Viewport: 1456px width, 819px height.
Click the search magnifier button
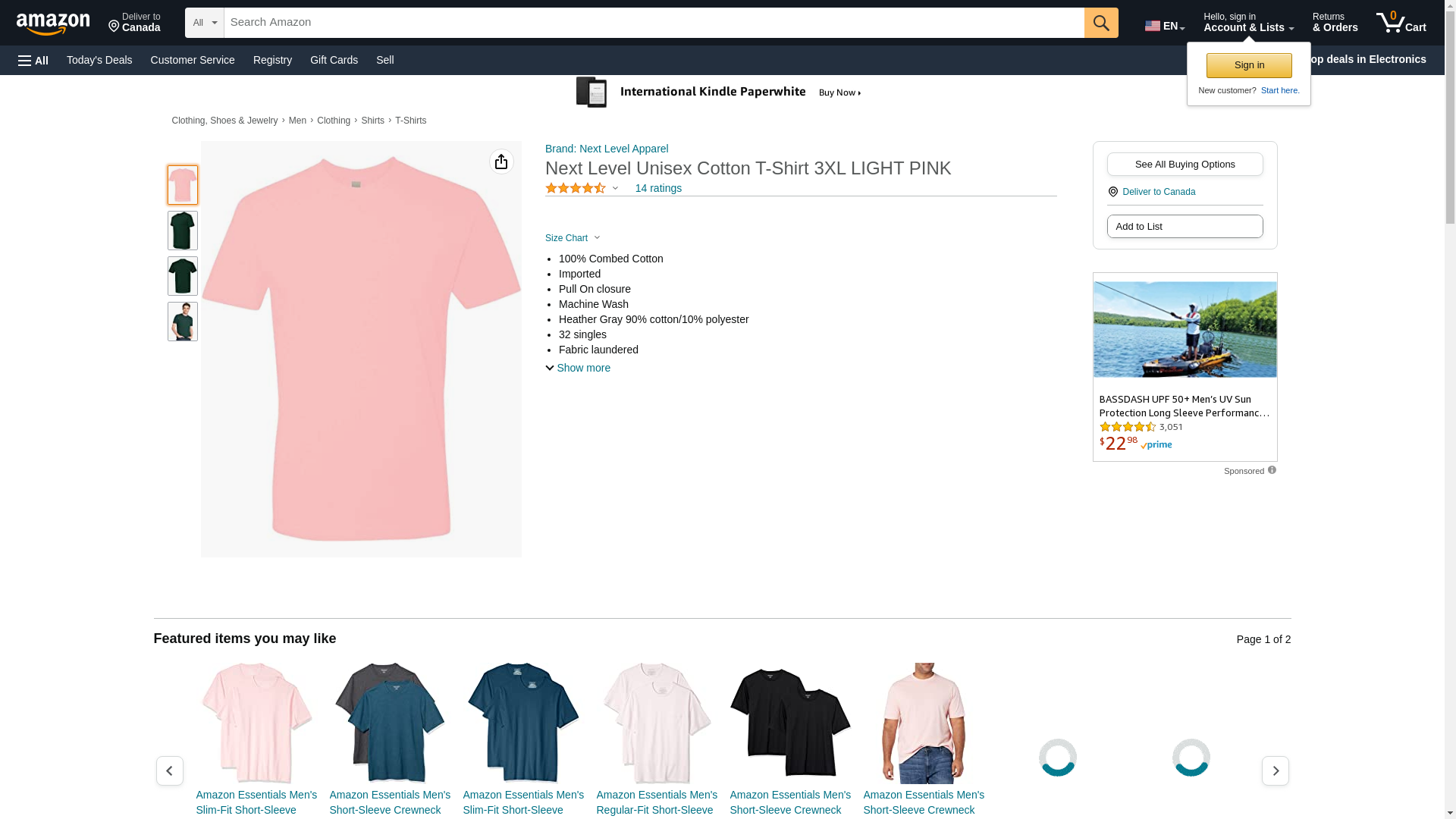tap(1100, 23)
